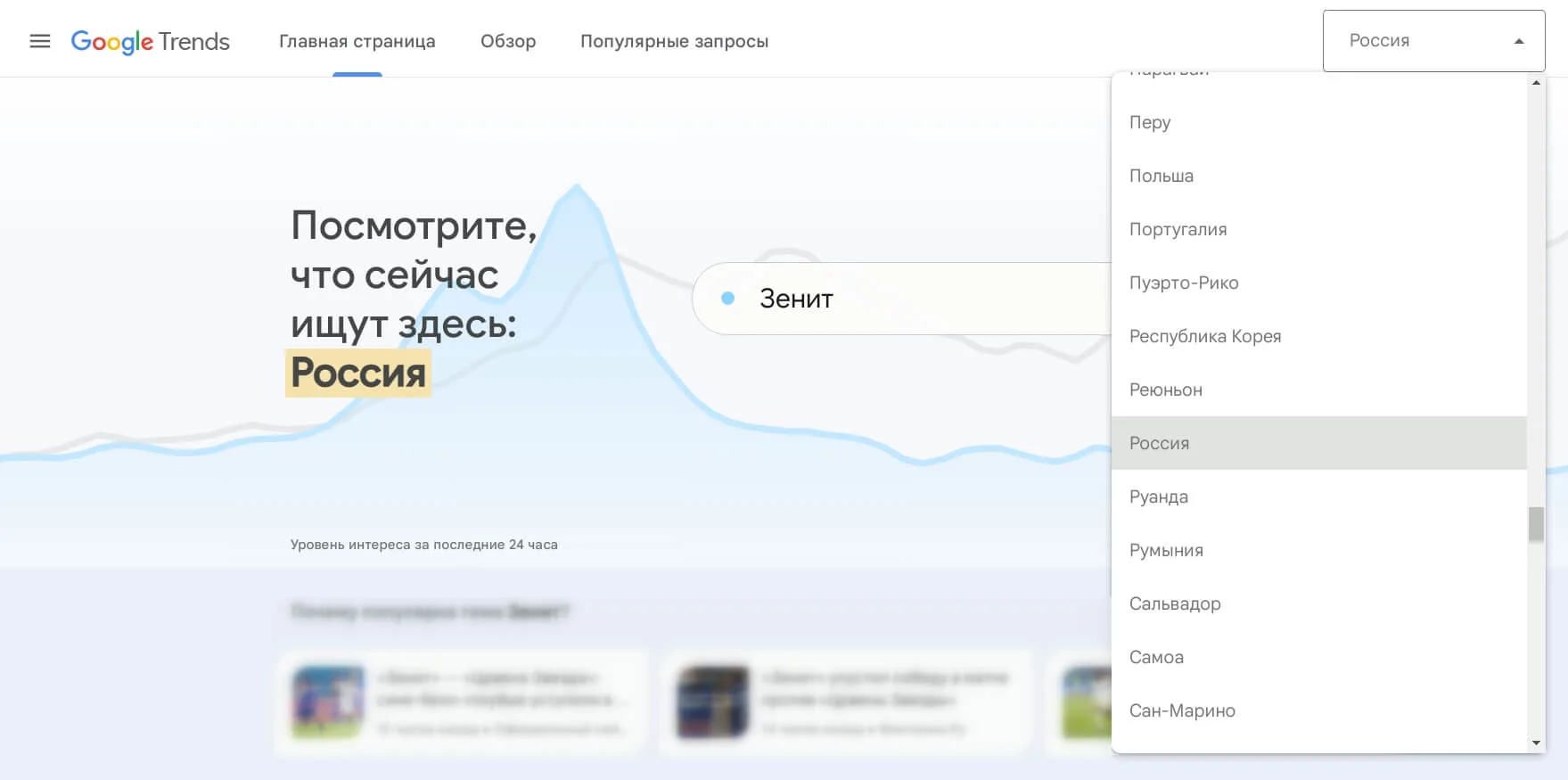Click the country list scrollbar thumb

tap(1536, 524)
